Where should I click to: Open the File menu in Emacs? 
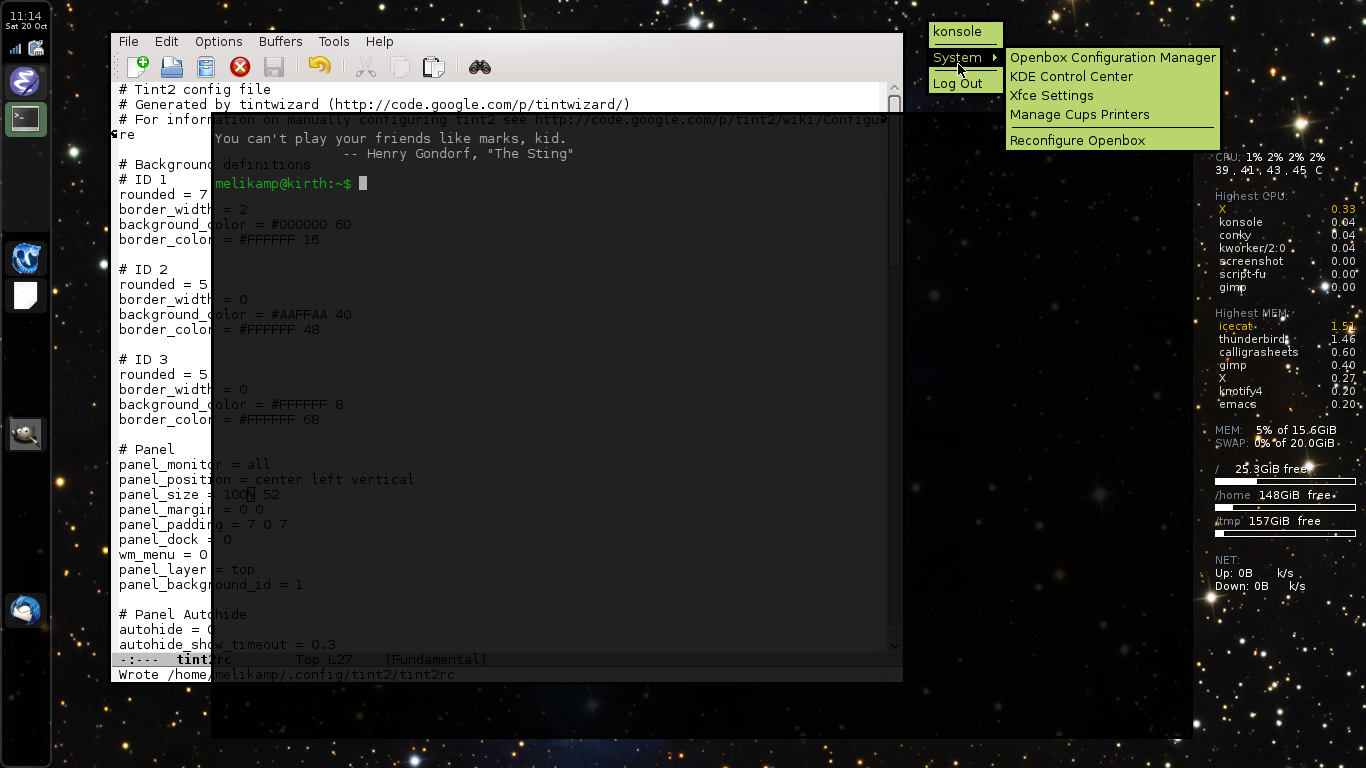(x=129, y=41)
